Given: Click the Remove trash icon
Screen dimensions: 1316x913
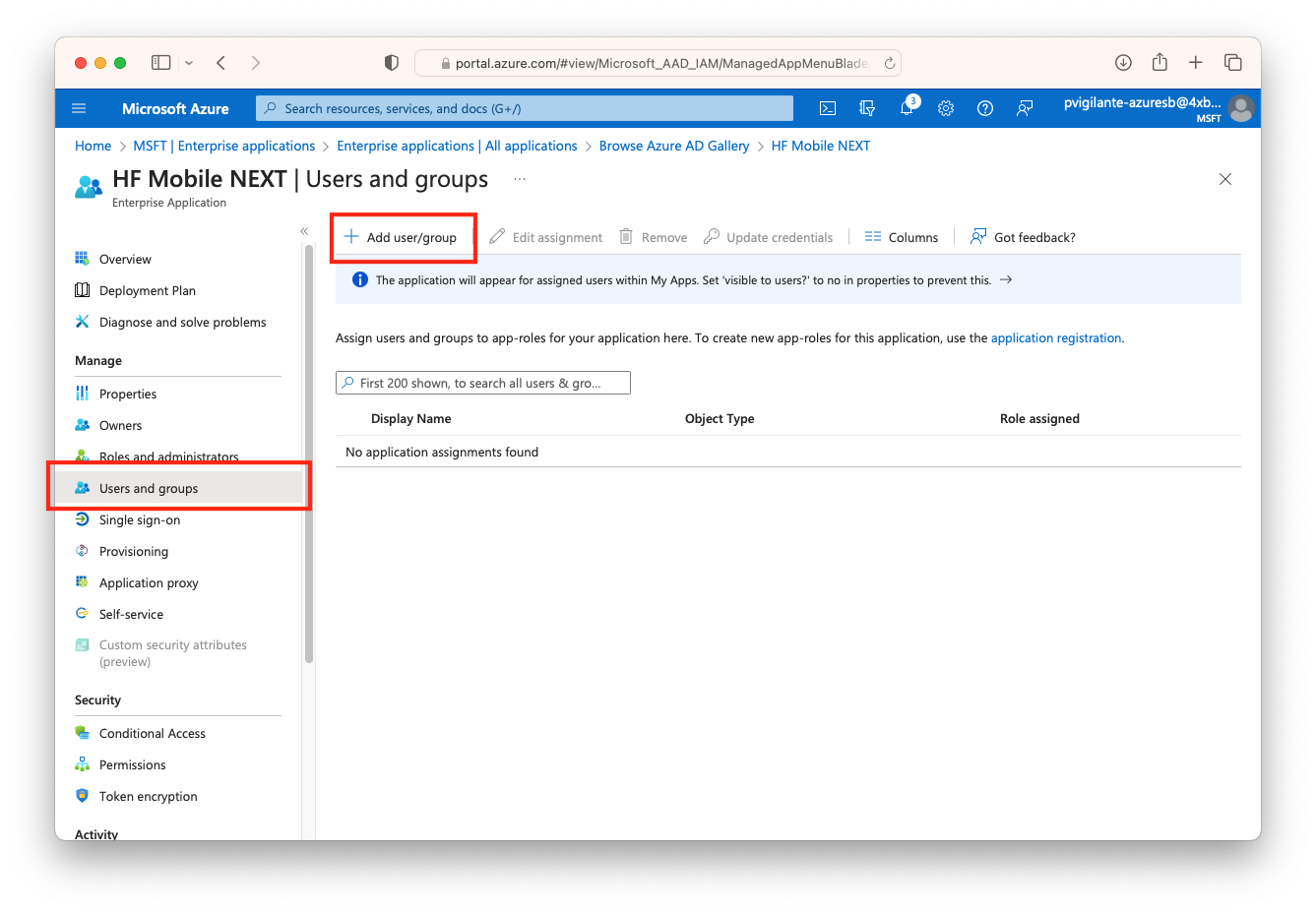Looking at the screenshot, I should click(626, 236).
